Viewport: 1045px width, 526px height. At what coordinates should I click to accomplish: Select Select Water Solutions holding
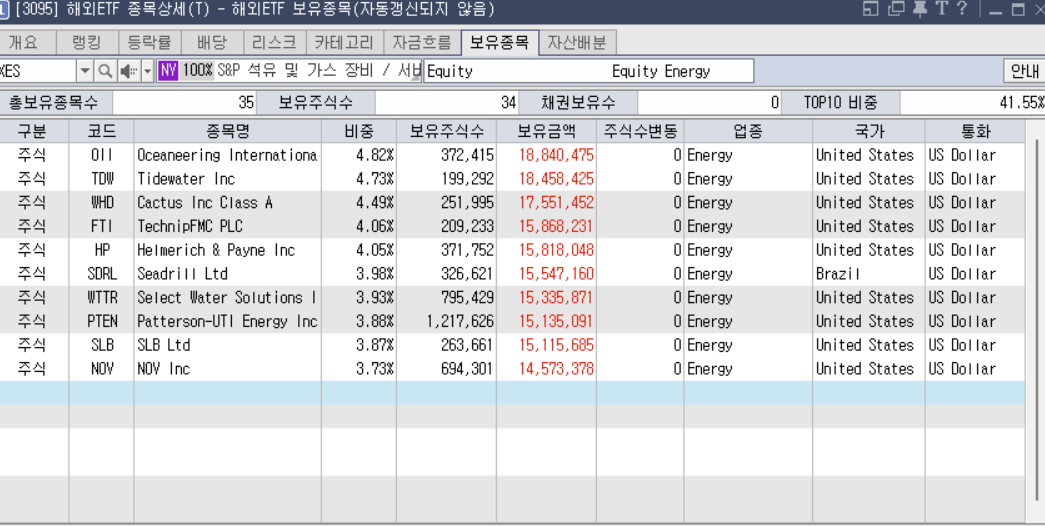coord(227,298)
